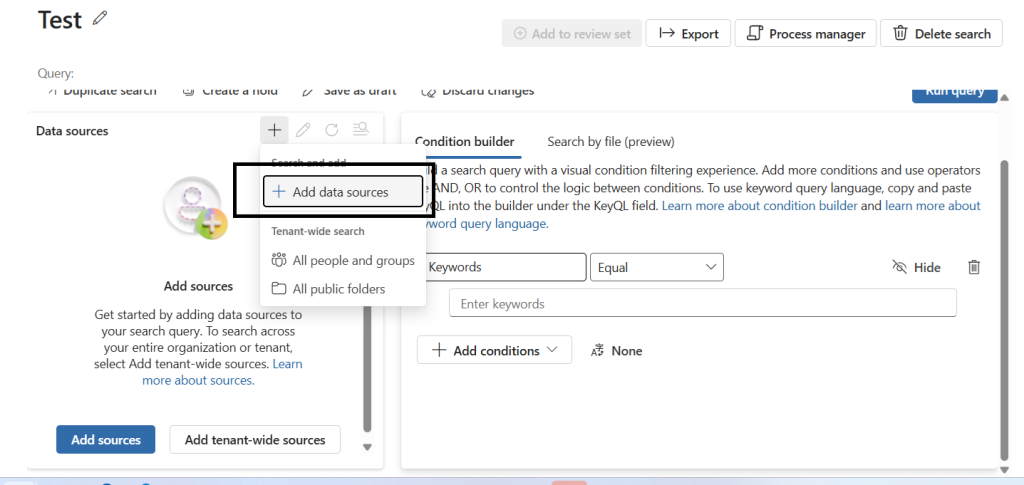Click Create a hold toolbar option
The width and height of the screenshot is (1024, 485).
coord(231,91)
